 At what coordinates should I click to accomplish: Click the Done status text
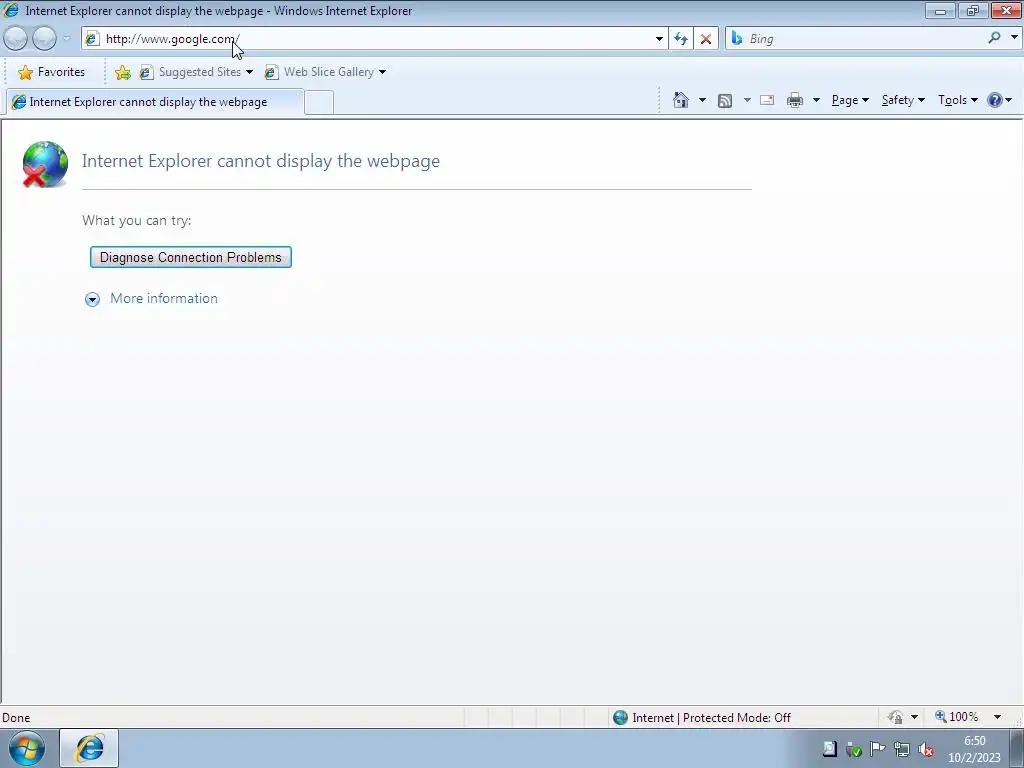pos(16,718)
